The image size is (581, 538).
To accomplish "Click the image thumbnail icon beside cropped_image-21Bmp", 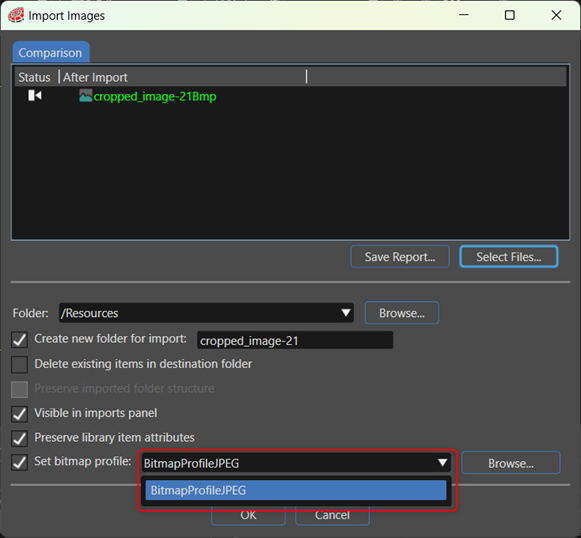I will coord(86,96).
